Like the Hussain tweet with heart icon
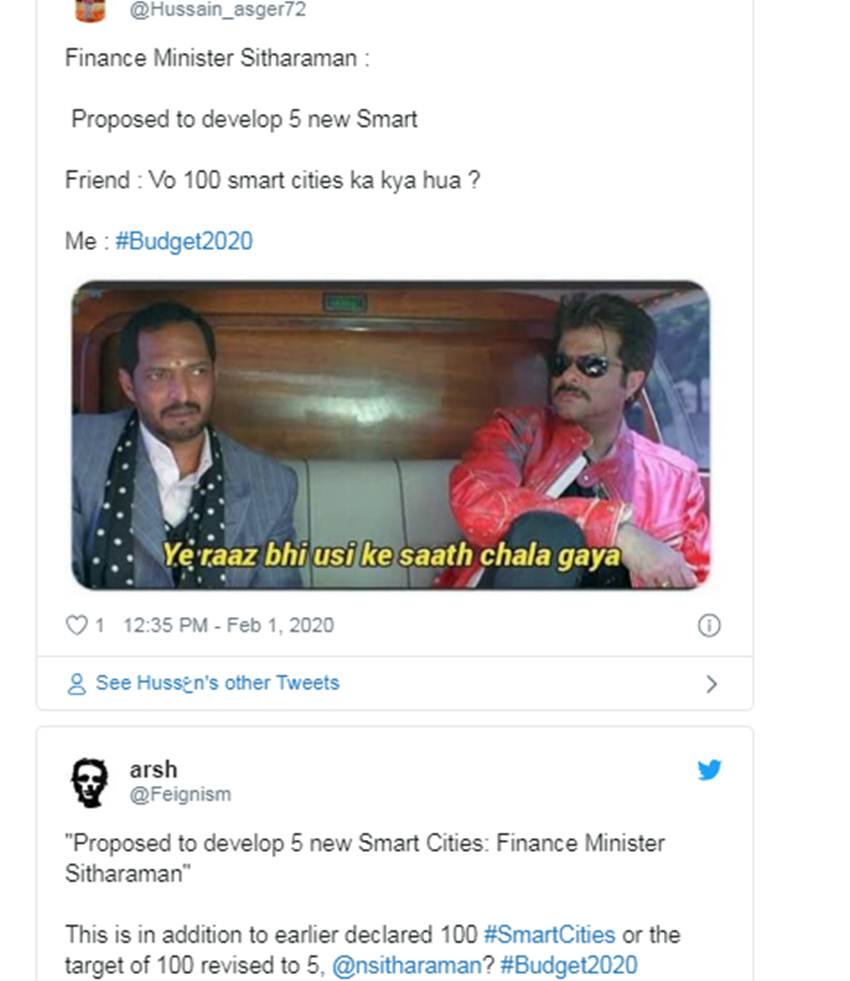Image resolution: width=850 pixels, height=981 pixels. tap(76, 625)
